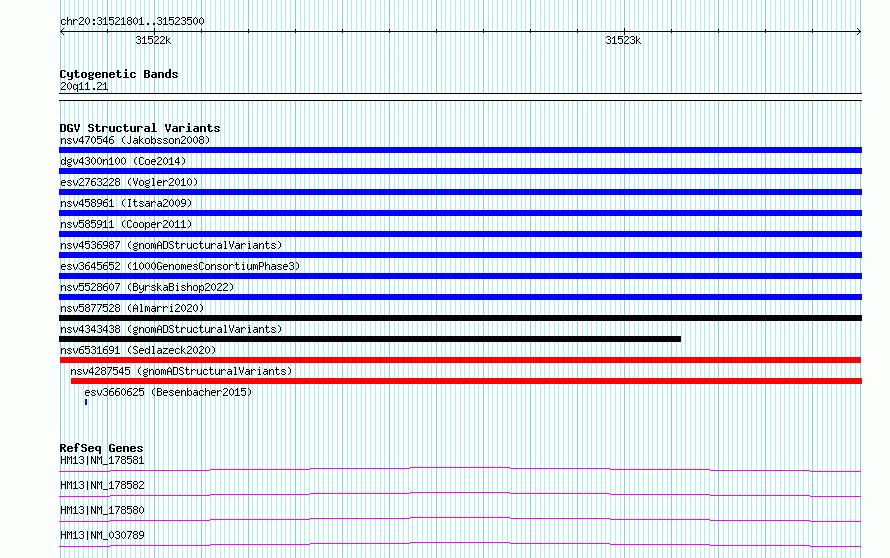
Task: Select the blue bar under nsv458961
Action: 460,213
